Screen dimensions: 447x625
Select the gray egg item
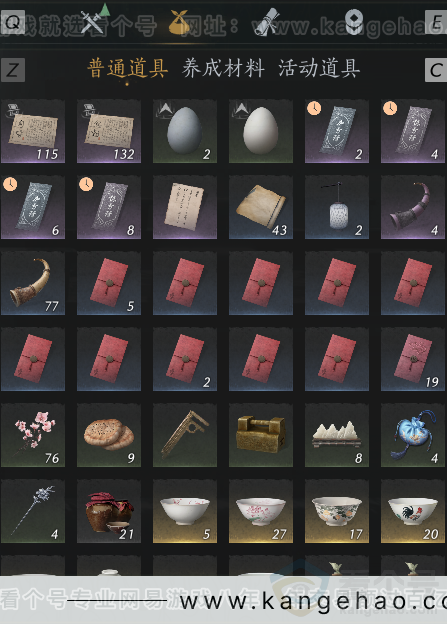[185, 131]
